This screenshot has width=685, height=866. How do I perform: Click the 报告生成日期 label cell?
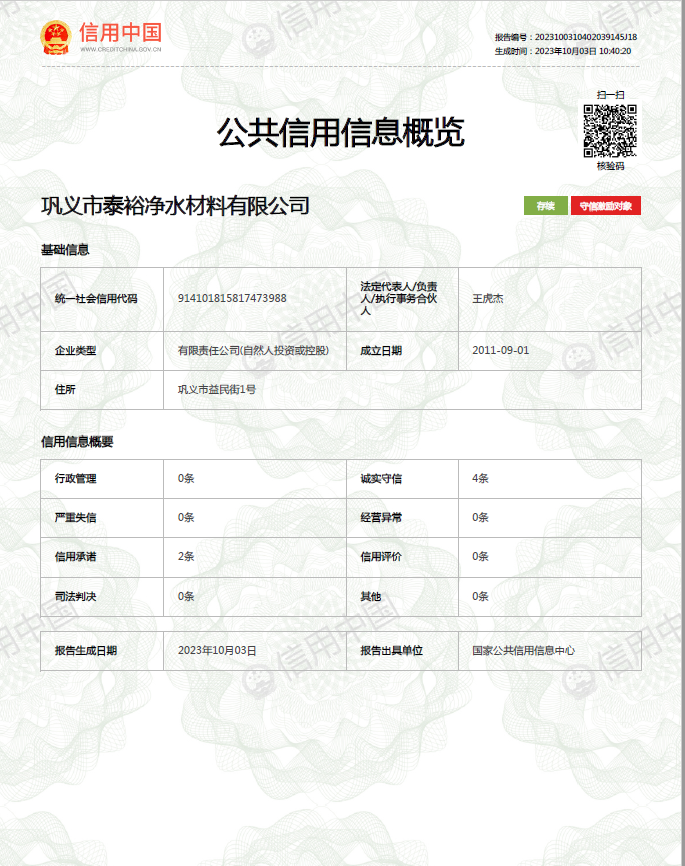coord(102,651)
